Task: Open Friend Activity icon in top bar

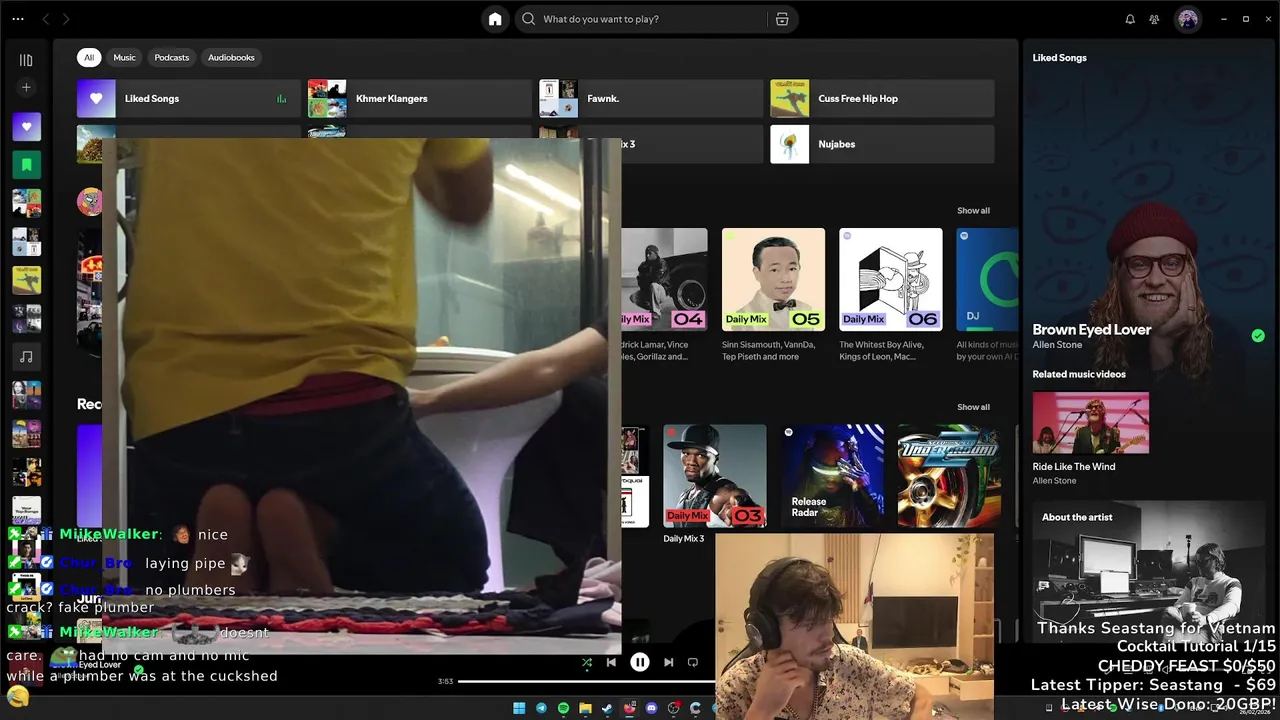Action: [x=1154, y=19]
